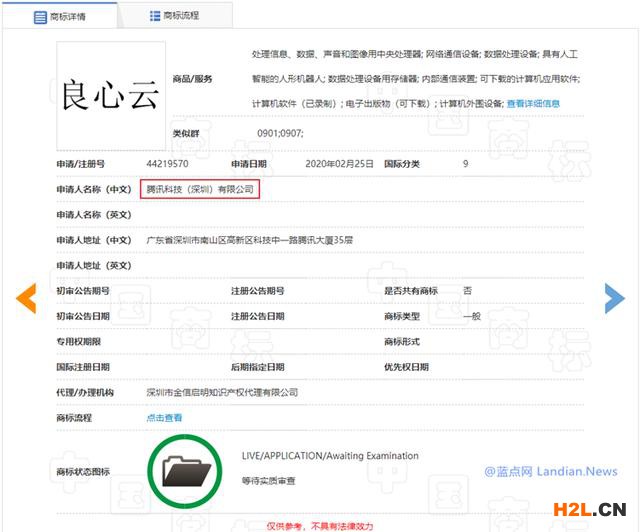Open the 查看详细信息 link
The height and width of the screenshot is (532, 640).
click(x=533, y=104)
